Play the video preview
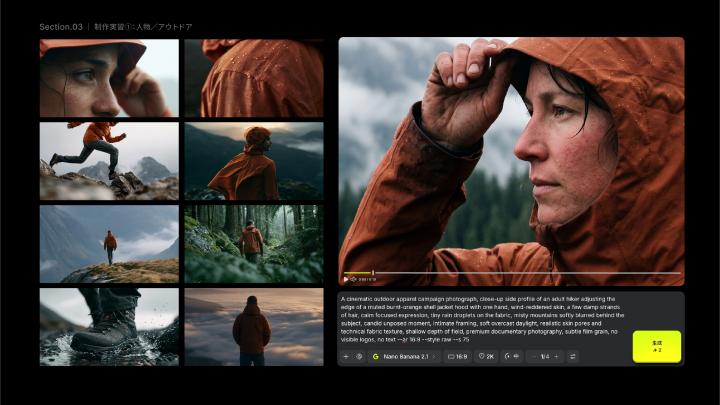This screenshot has height=405, width=720. coord(346,279)
